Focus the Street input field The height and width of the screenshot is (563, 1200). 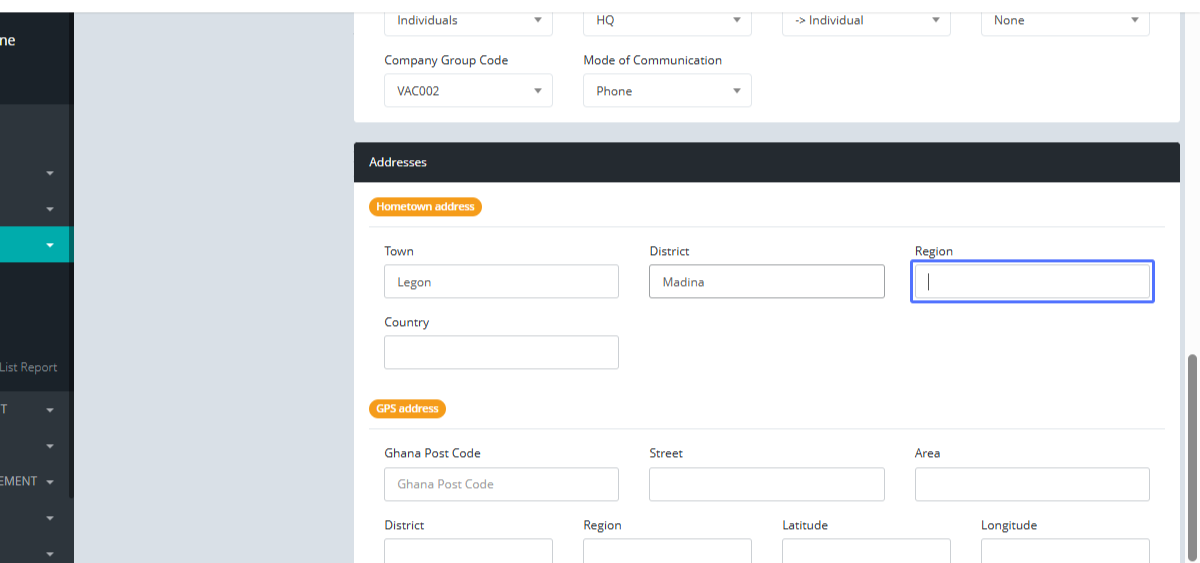(766, 484)
